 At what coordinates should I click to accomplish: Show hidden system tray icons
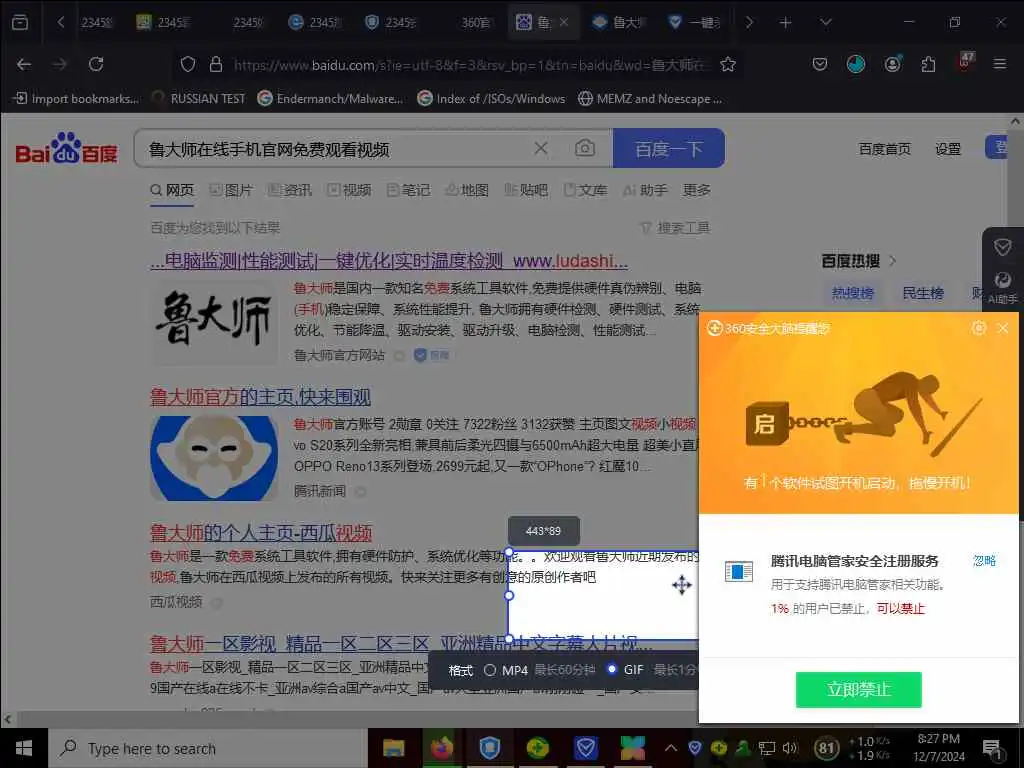coord(671,748)
